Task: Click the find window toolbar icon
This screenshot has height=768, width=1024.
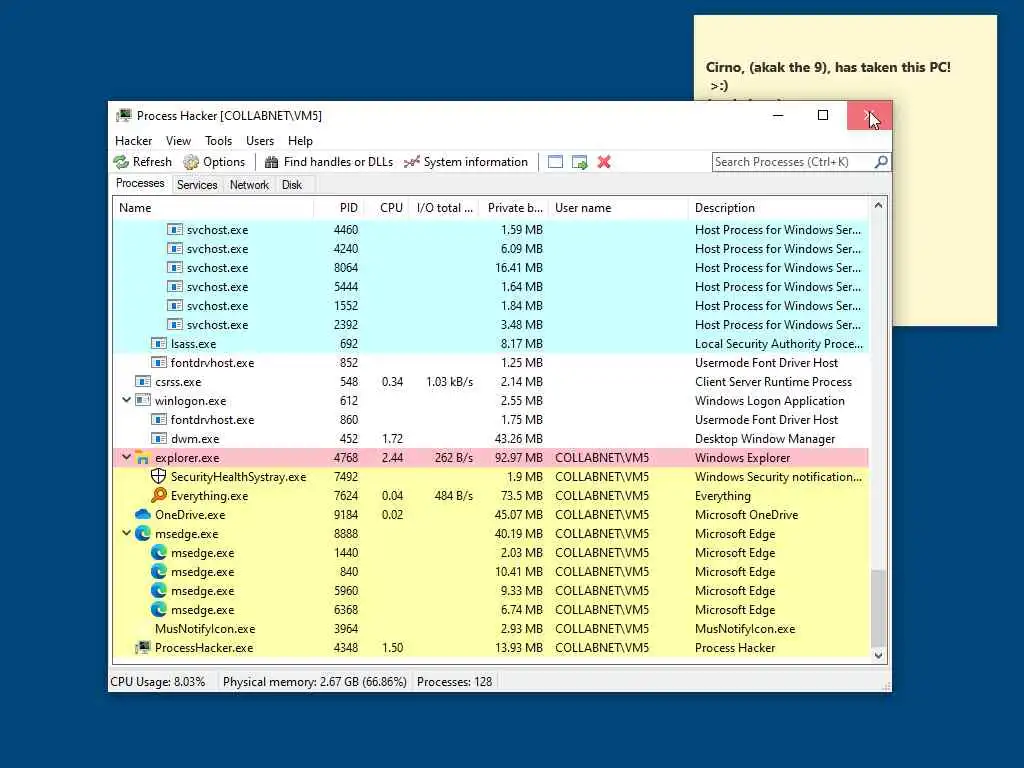Action: click(x=555, y=162)
